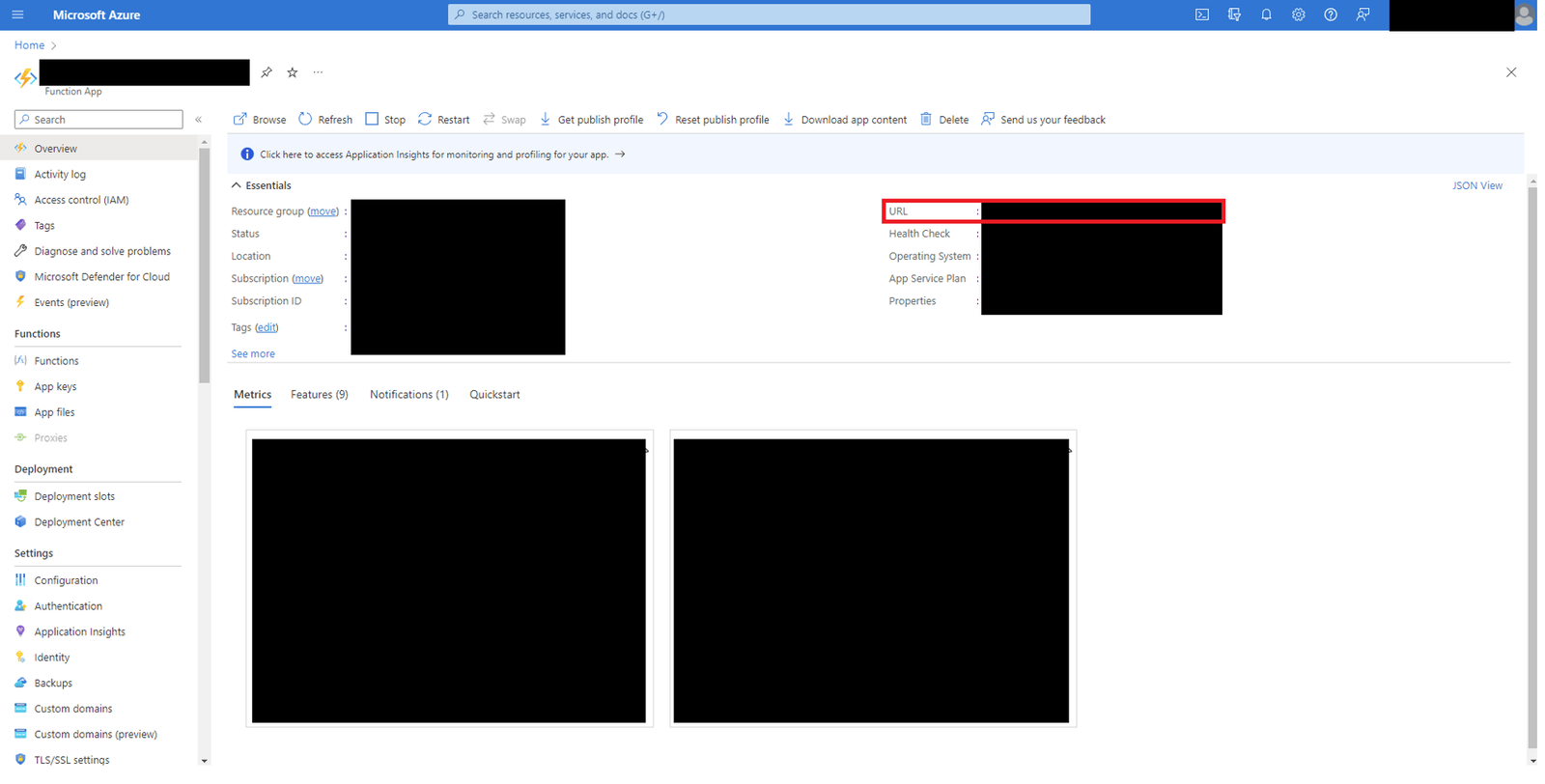Restart the Function App

(x=443, y=120)
